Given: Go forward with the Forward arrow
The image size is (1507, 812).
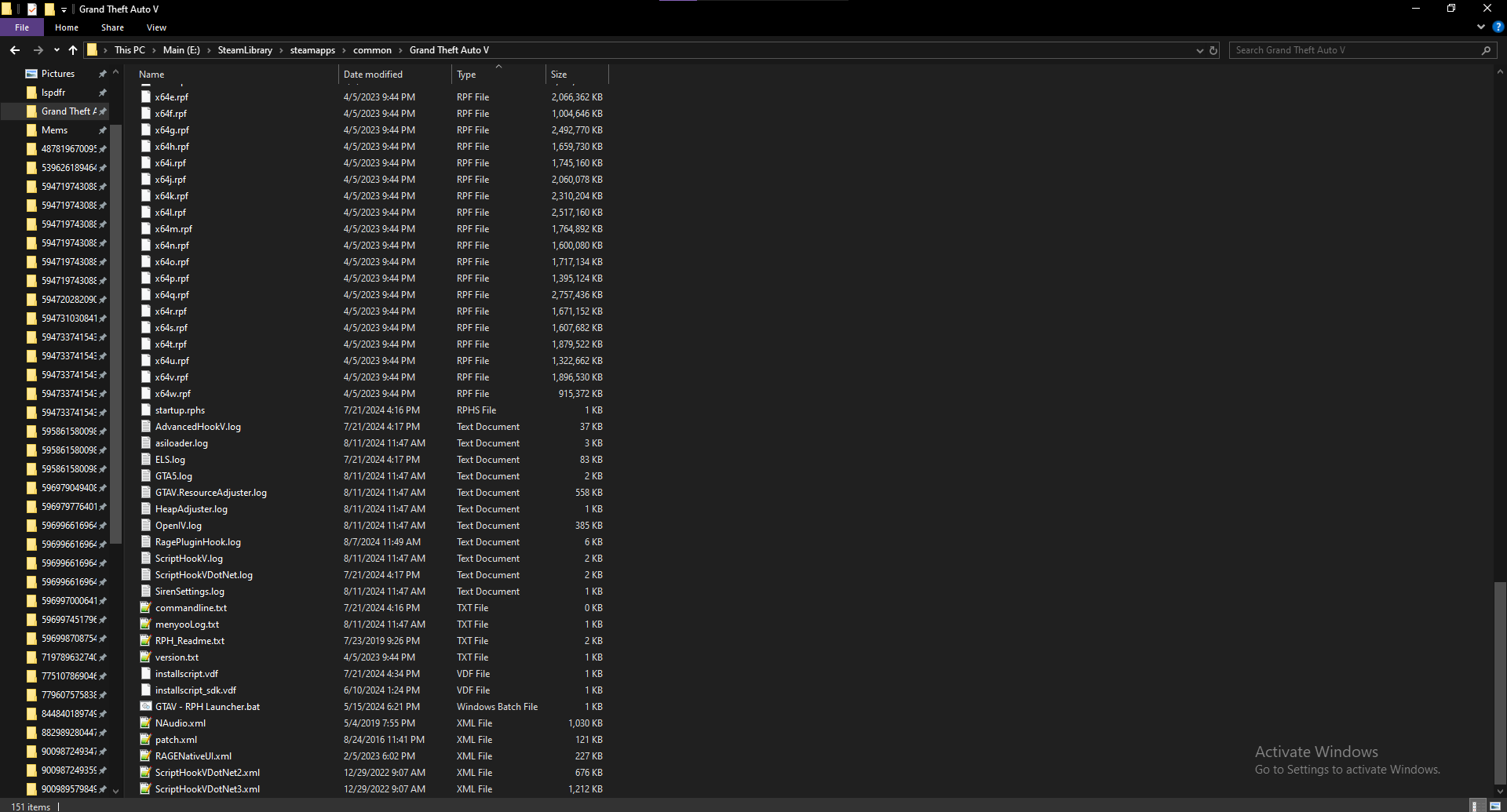Looking at the screenshot, I should (38, 50).
